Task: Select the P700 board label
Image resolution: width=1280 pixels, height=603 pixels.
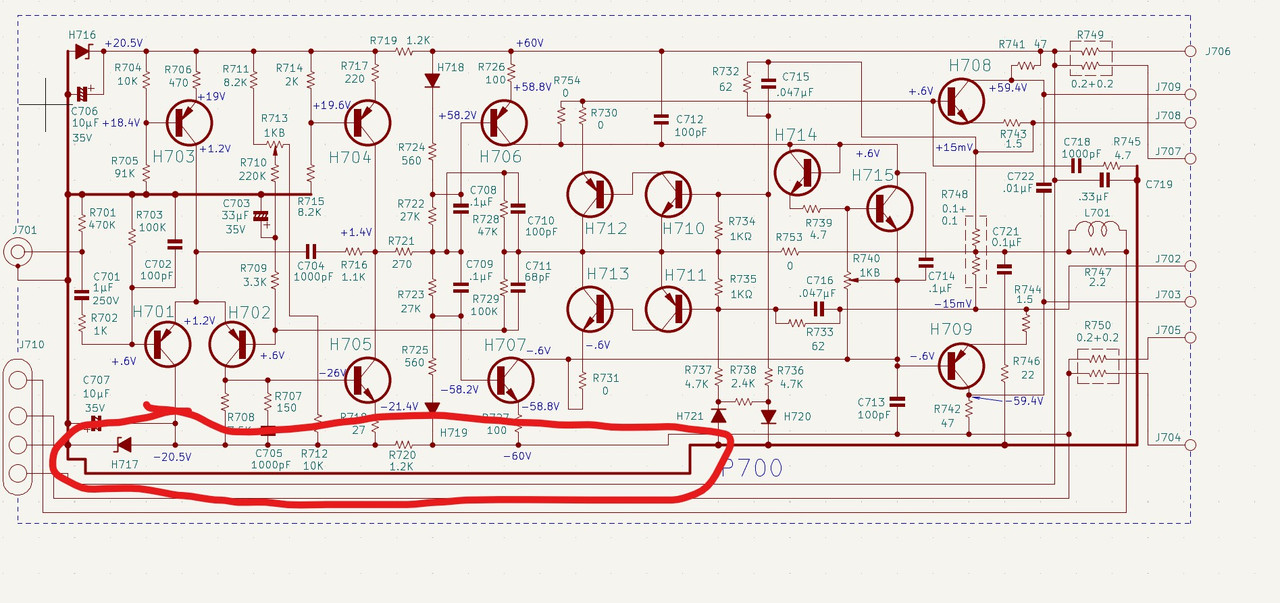Action: (x=750, y=467)
